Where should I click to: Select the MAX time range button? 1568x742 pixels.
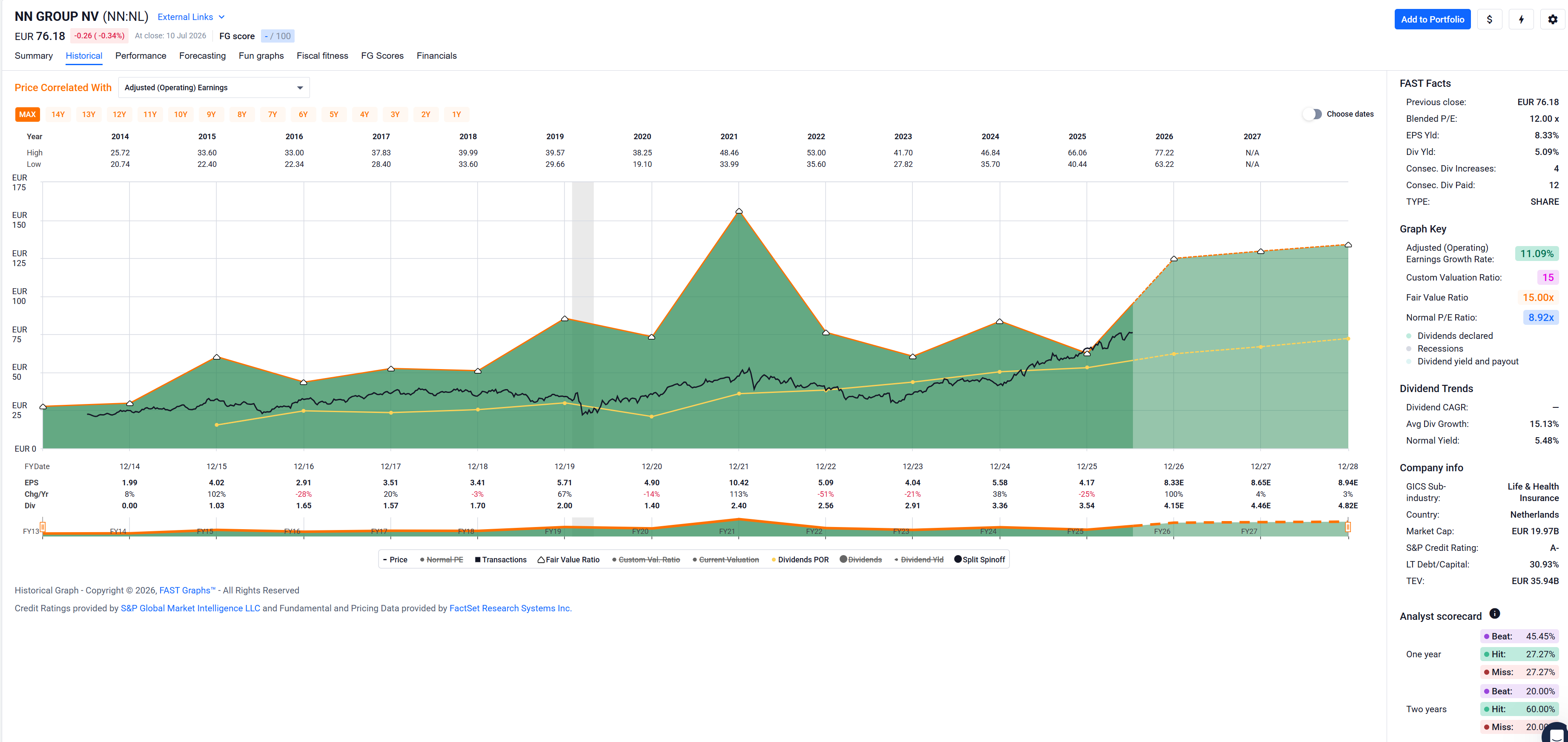[x=27, y=115]
